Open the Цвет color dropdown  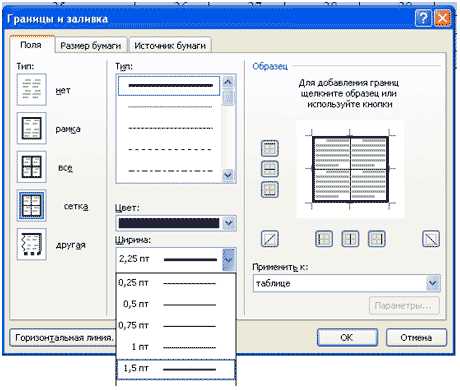[x=229, y=223]
